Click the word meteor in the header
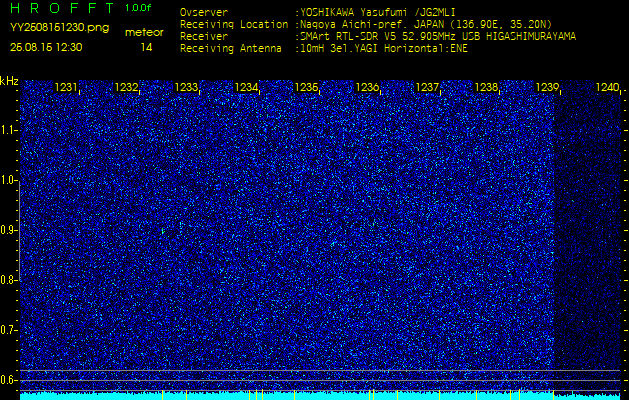Image resolution: width=629 pixels, height=400 pixels. 144,33
